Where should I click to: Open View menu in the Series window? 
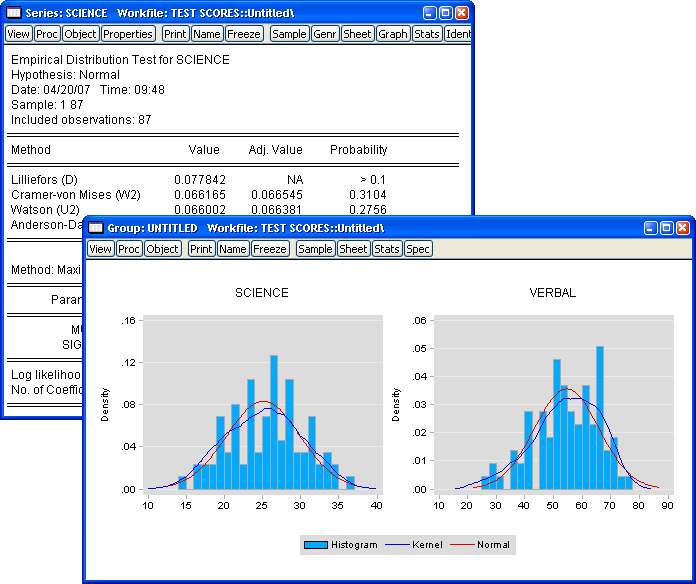(x=19, y=34)
